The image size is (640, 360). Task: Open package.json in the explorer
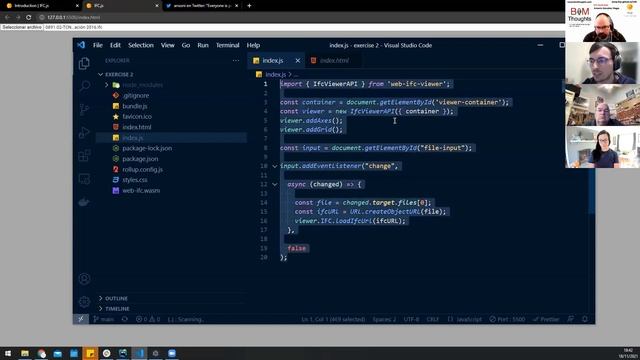click(x=140, y=159)
